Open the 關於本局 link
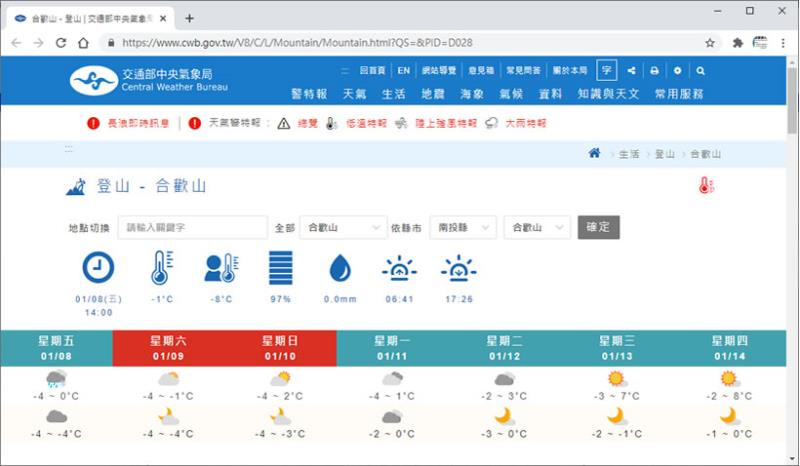This screenshot has height=466, width=800. pyautogui.click(x=570, y=70)
